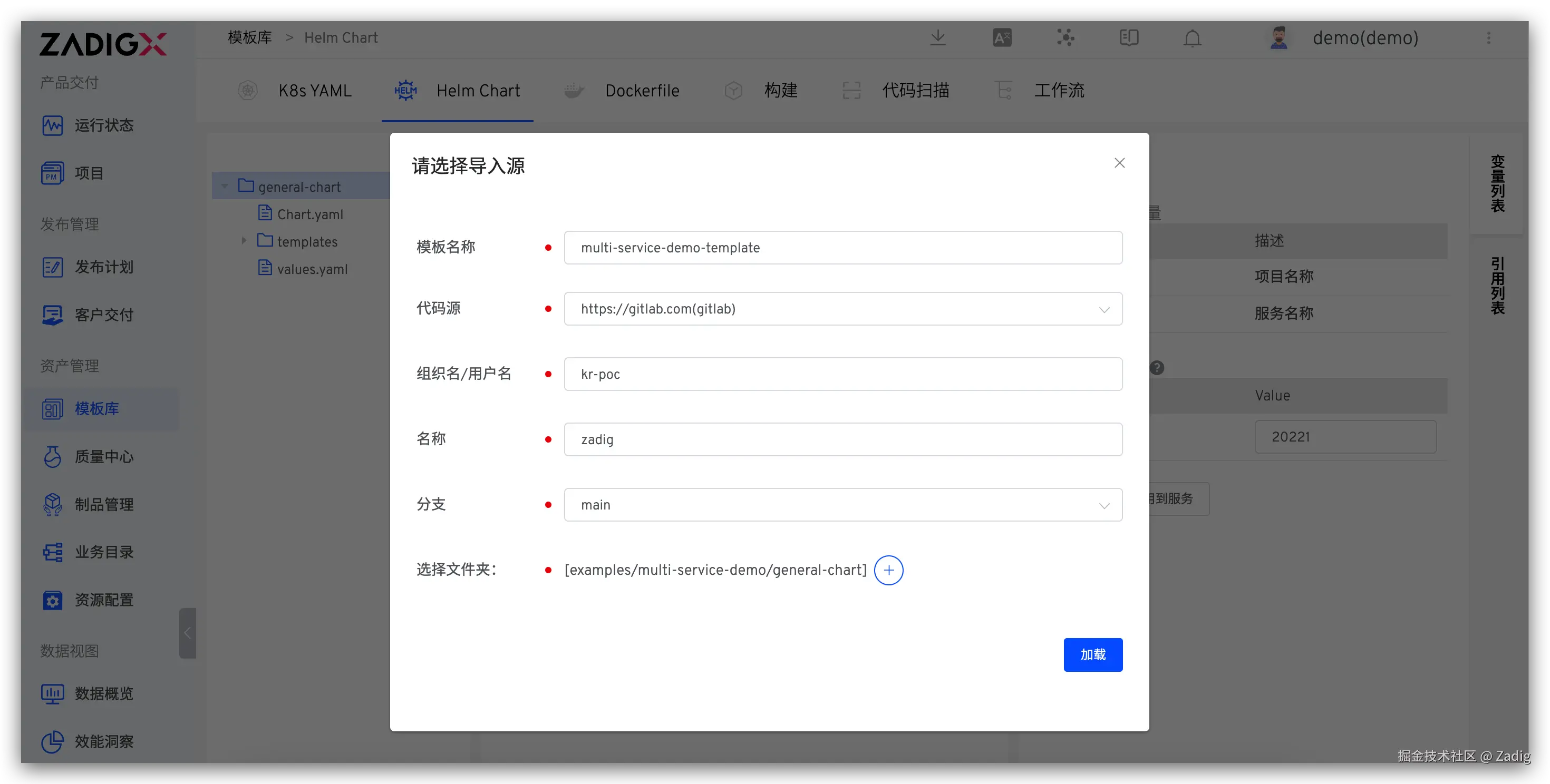Collapse the sidebar with handle arrow
The width and height of the screenshot is (1550, 784).
pyautogui.click(x=187, y=633)
